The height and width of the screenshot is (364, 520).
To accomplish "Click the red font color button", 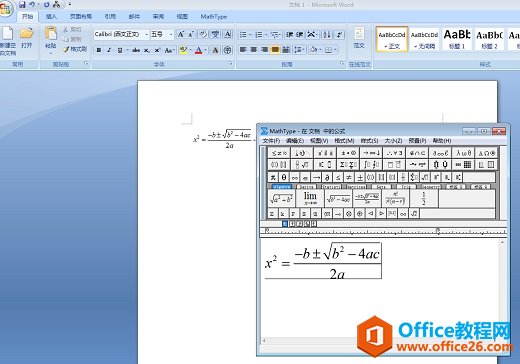I will tap(199, 50).
